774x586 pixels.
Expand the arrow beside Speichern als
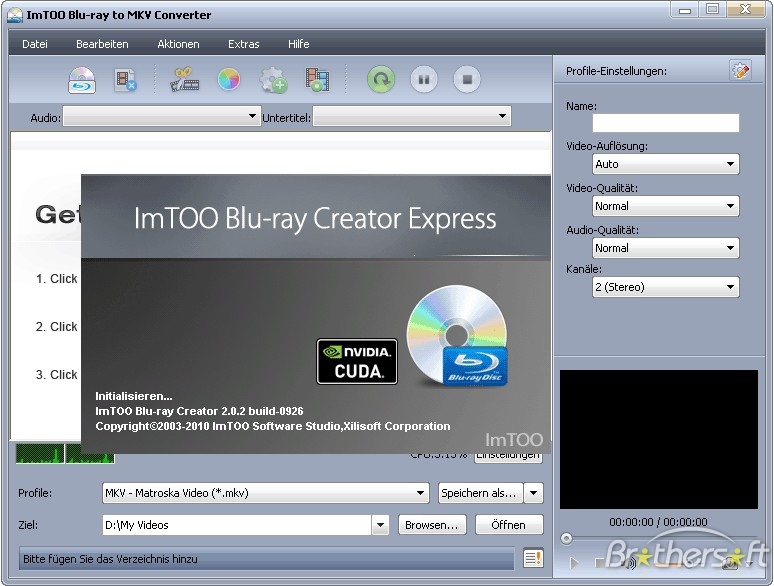pos(534,493)
